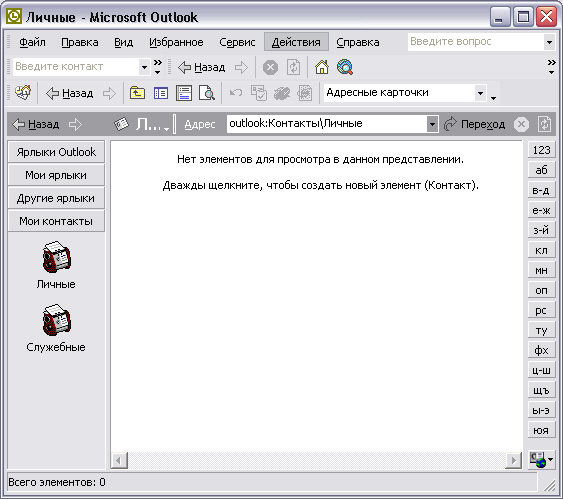Viewport: 563px width, 499px height.
Task: Open the Служебные contacts shortcut icon
Action: coord(56,320)
